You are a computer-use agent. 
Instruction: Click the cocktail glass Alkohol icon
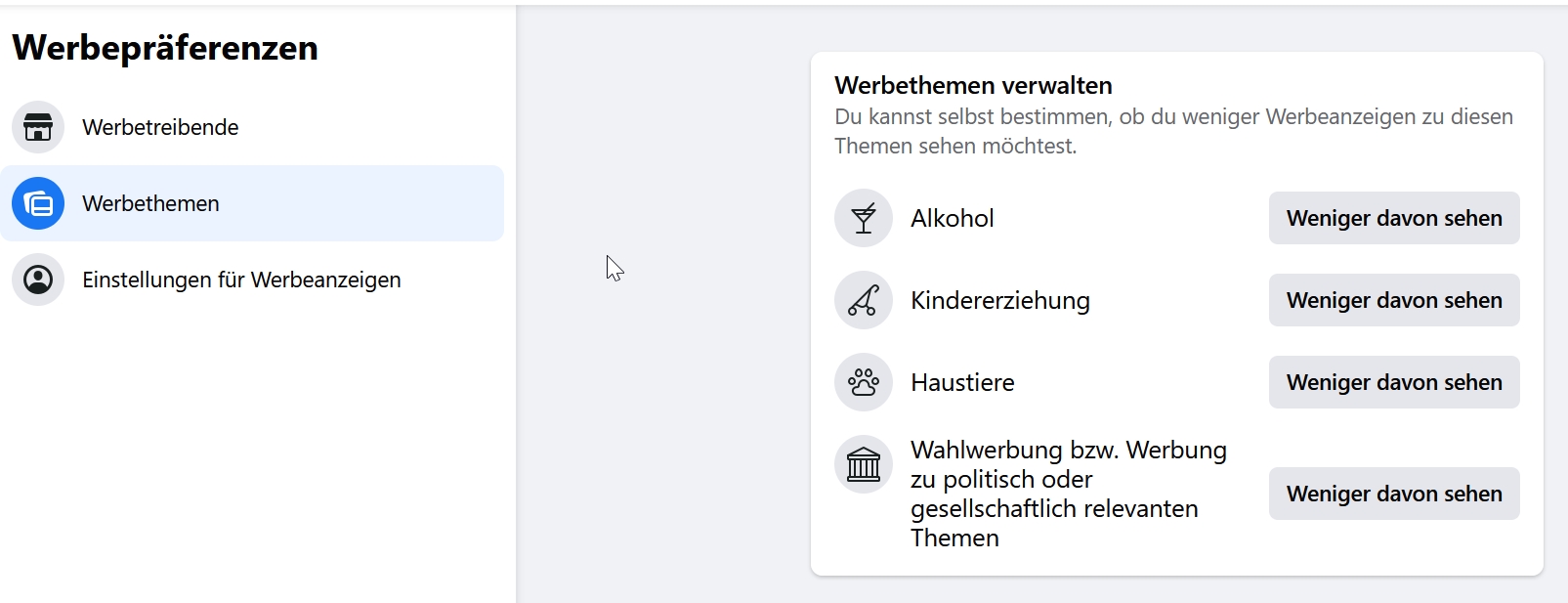864,218
